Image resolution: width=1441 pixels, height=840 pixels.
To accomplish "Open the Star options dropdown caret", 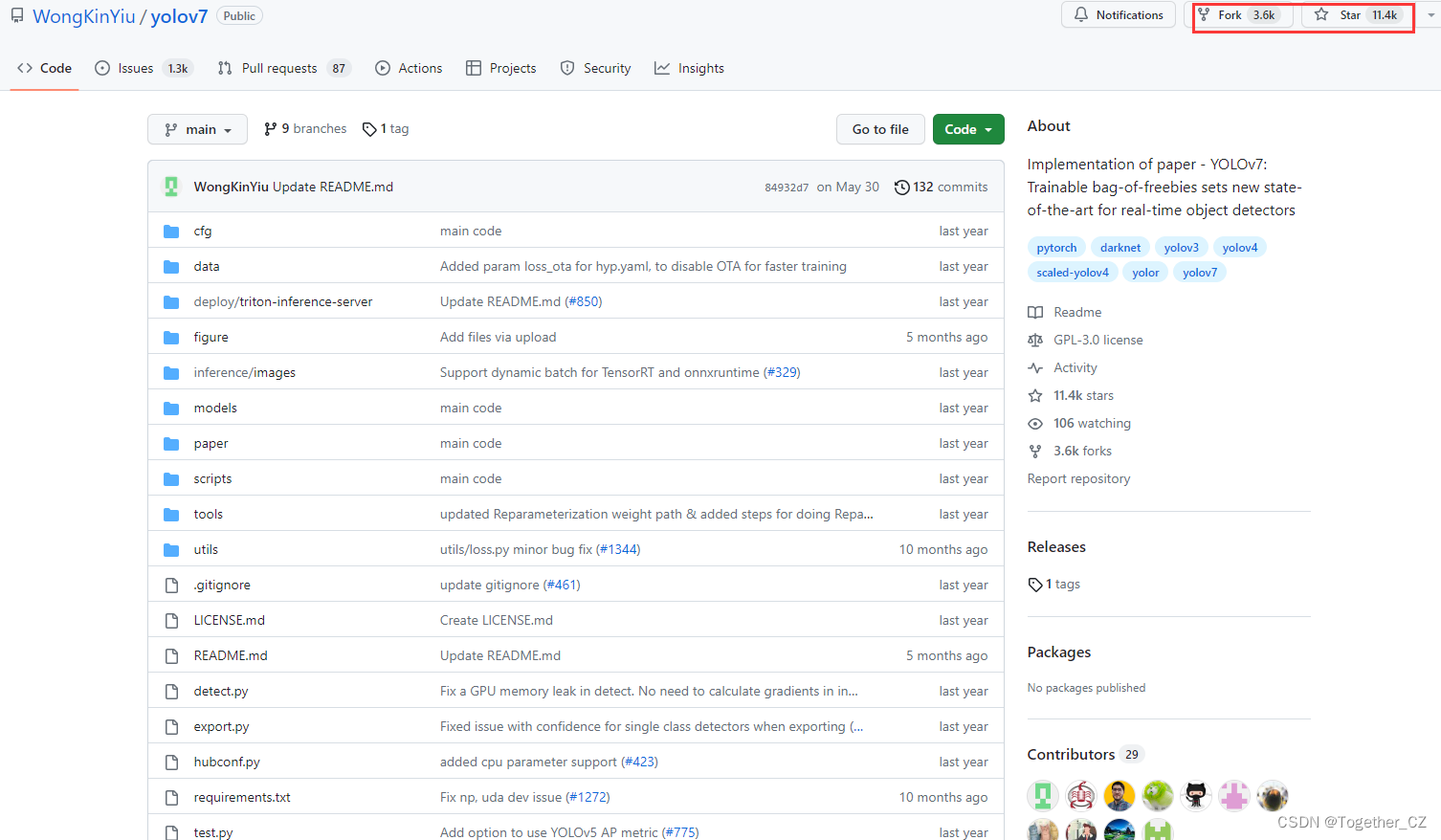I will (x=1430, y=15).
